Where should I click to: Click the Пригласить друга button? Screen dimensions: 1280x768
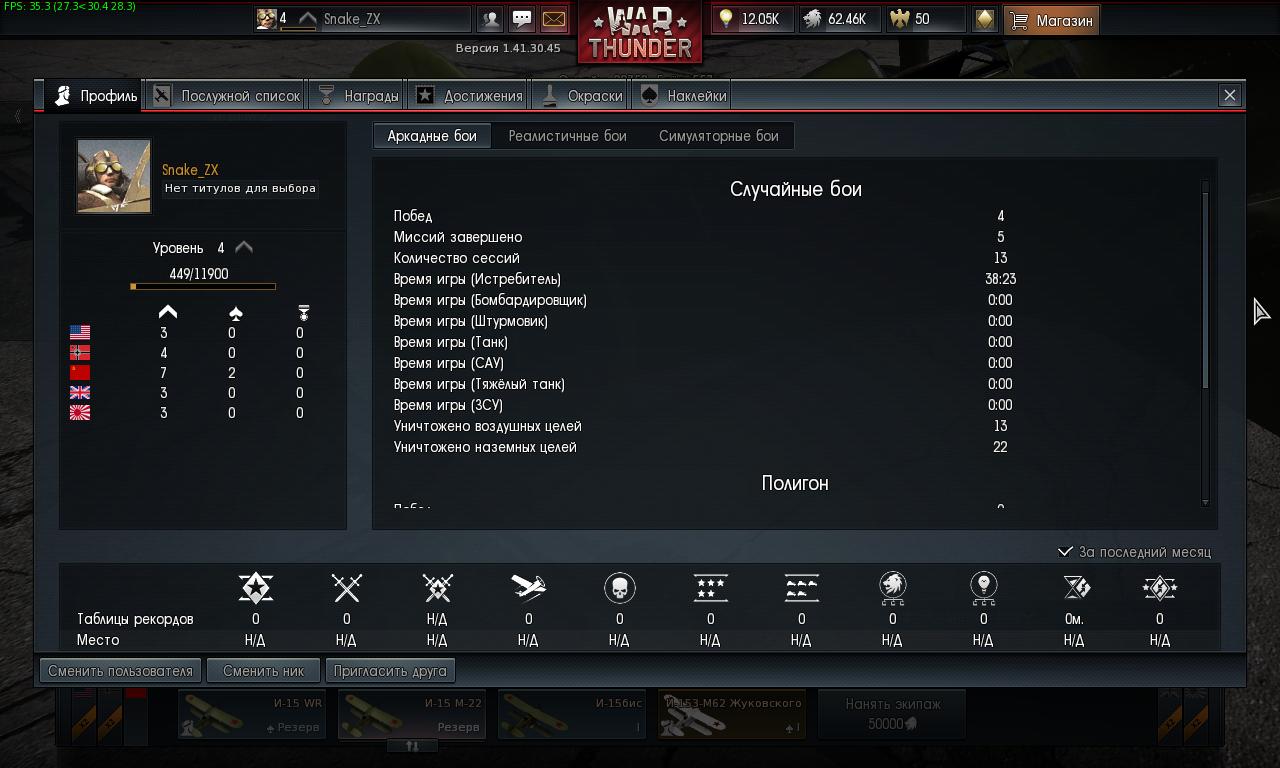click(x=389, y=670)
